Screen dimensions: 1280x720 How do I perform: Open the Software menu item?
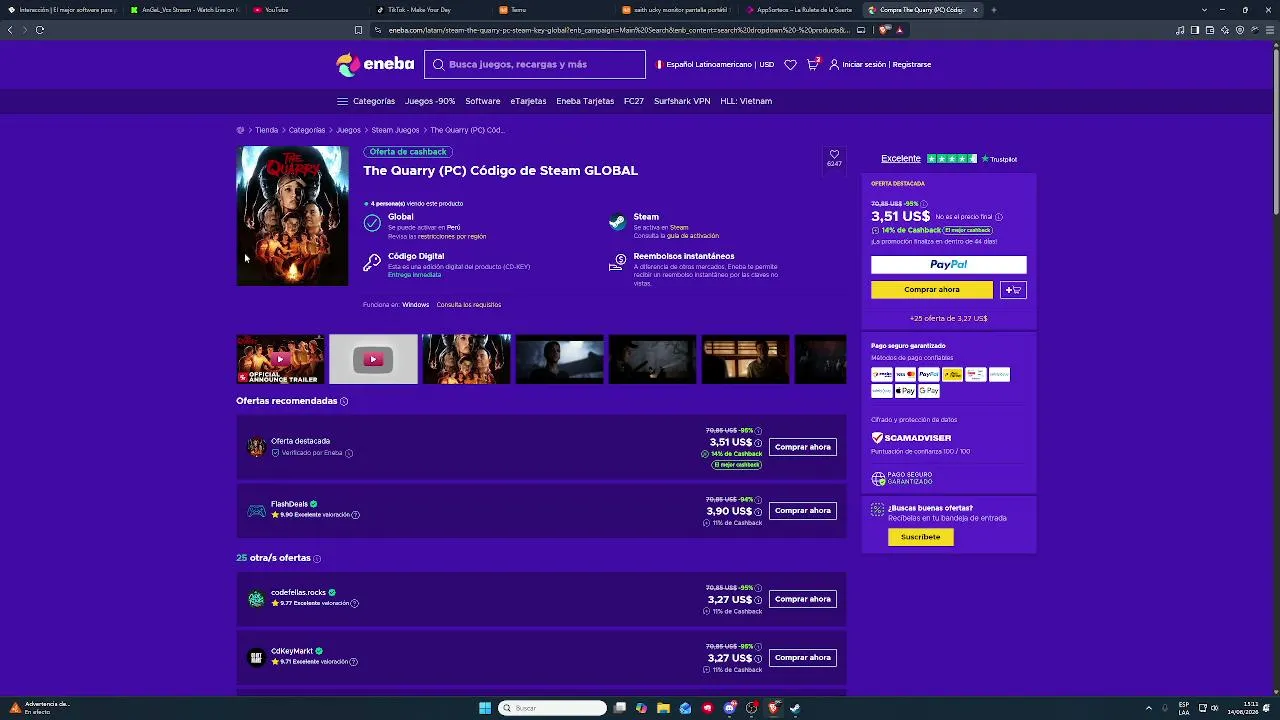482,101
